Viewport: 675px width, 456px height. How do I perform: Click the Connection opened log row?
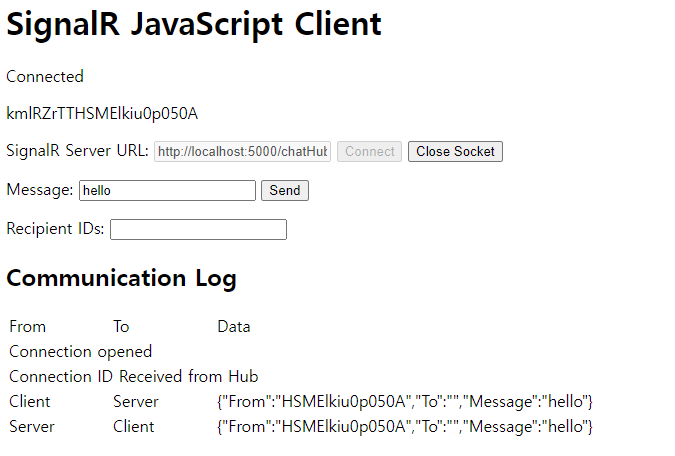(x=81, y=352)
